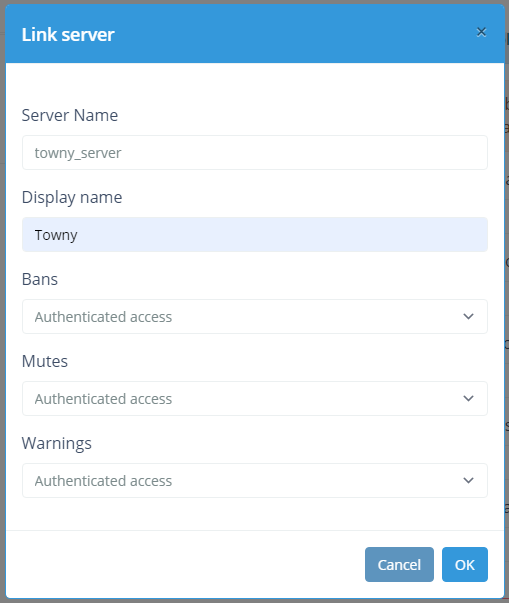The image size is (509, 603).
Task: Dismiss the dialog with Cancel
Action: pyautogui.click(x=399, y=565)
